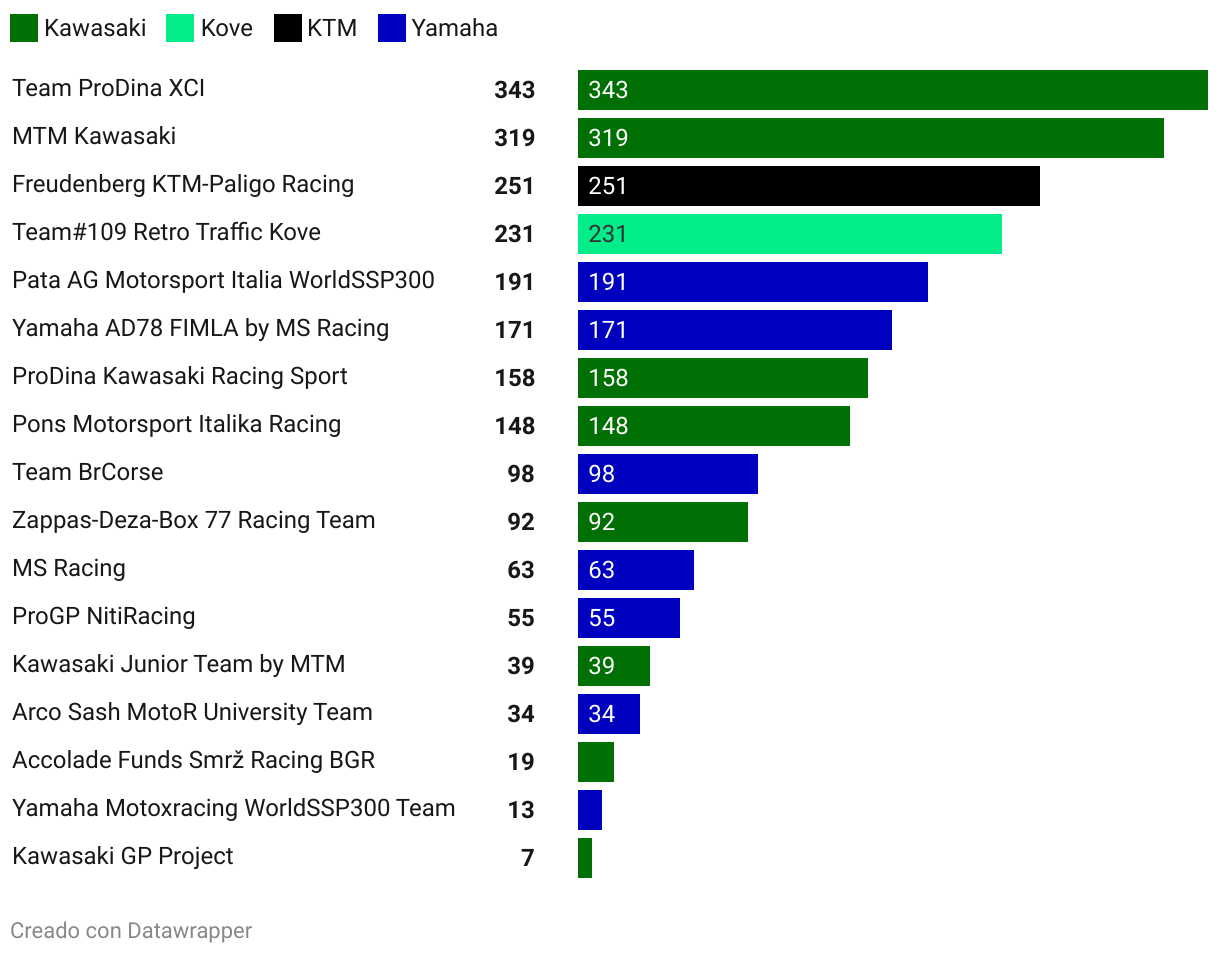1220x954 pixels.
Task: Click the Yamaha Motoxracing WorldSSP300 Team label
Action: pyautogui.click(x=233, y=808)
